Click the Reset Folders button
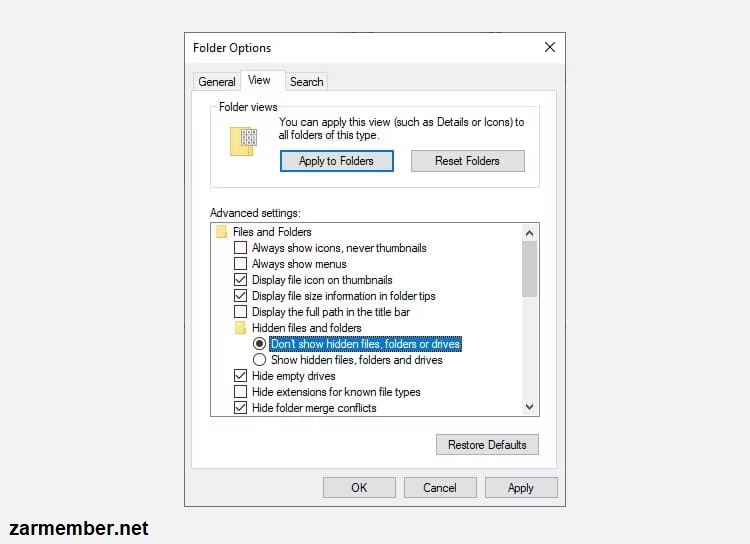 click(467, 161)
